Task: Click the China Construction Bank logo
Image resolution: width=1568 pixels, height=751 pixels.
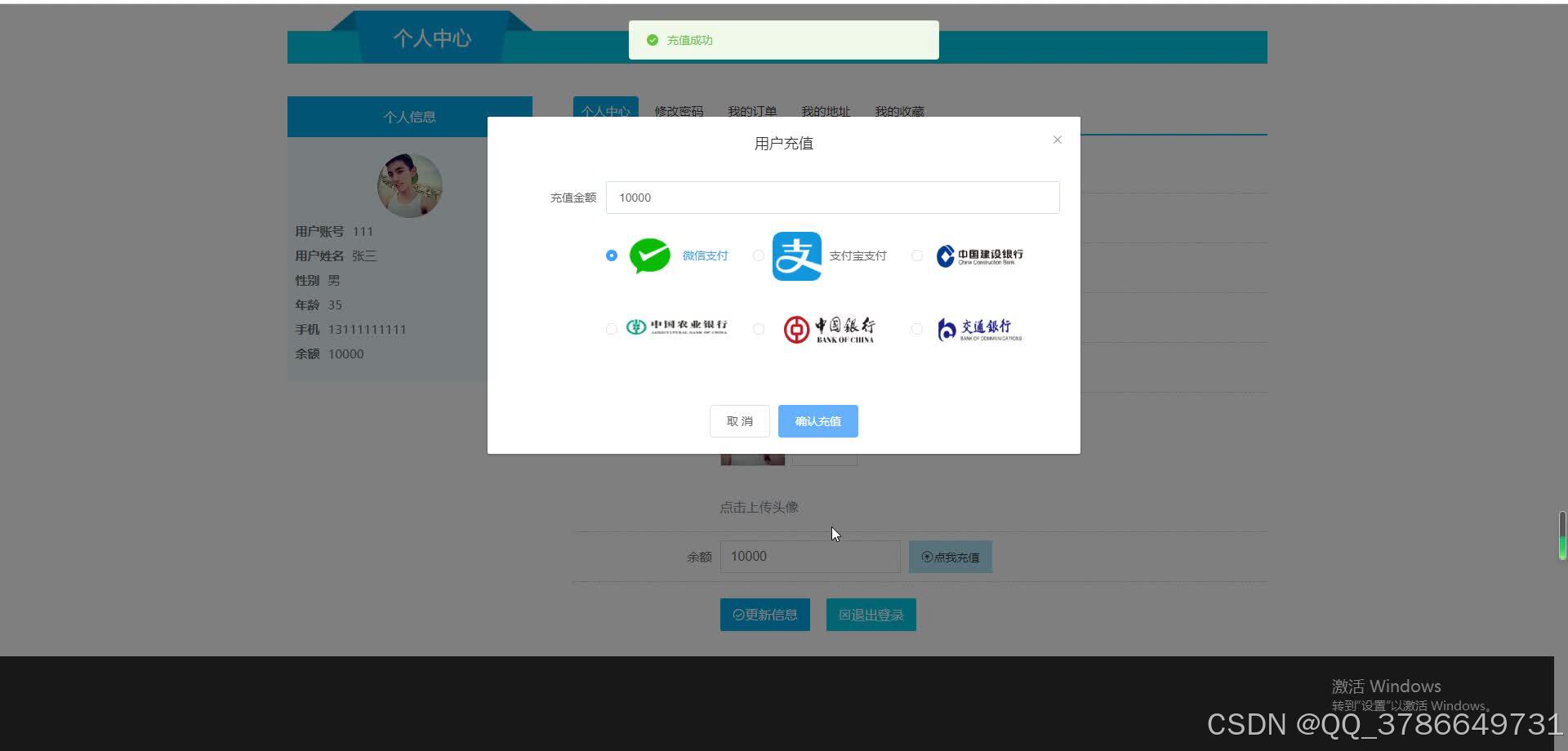Action: point(979,256)
